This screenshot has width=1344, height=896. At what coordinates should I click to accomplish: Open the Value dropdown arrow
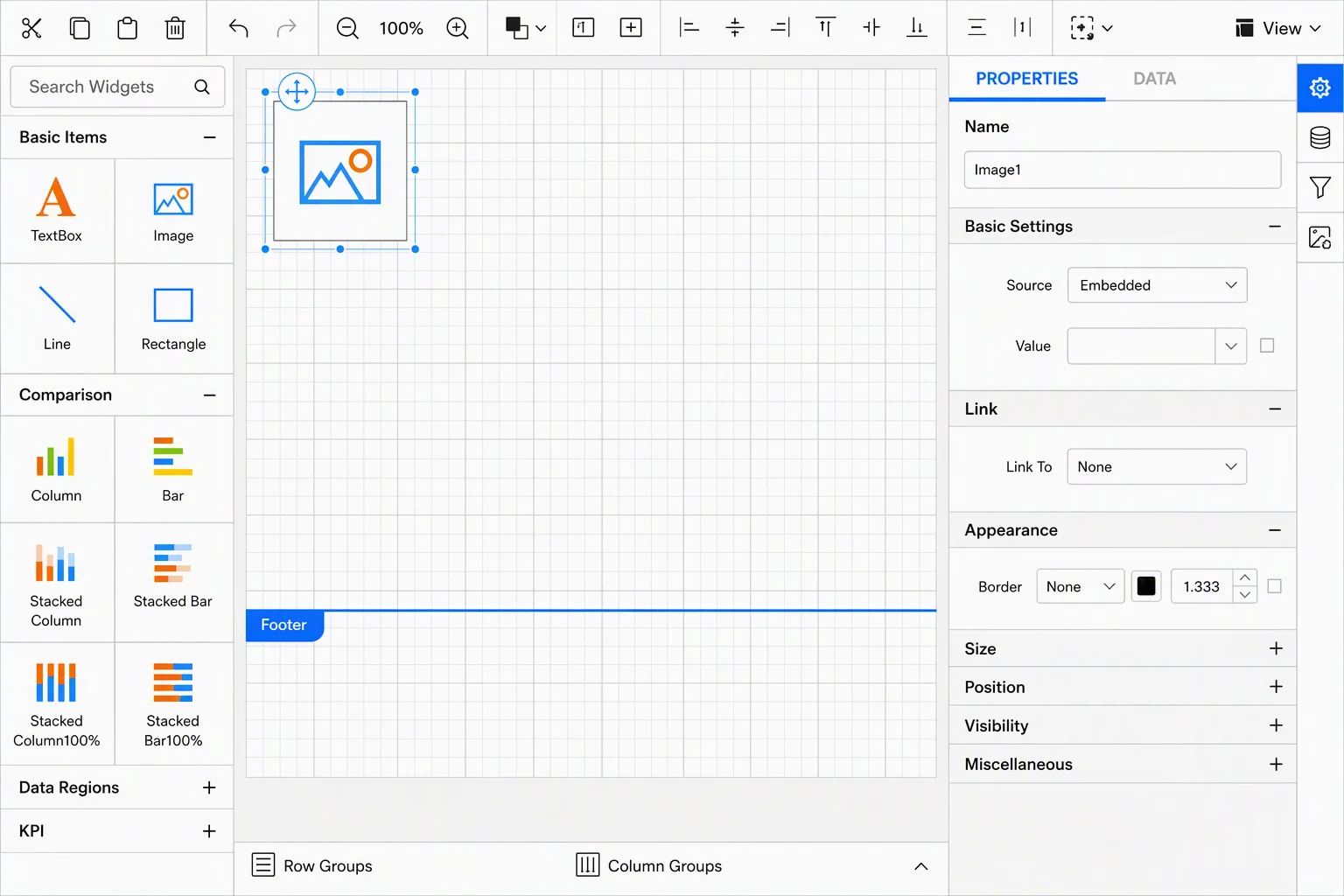tap(1231, 346)
